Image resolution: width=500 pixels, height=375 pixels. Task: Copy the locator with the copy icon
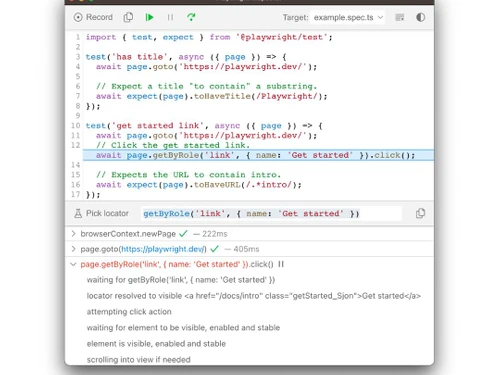click(x=420, y=213)
